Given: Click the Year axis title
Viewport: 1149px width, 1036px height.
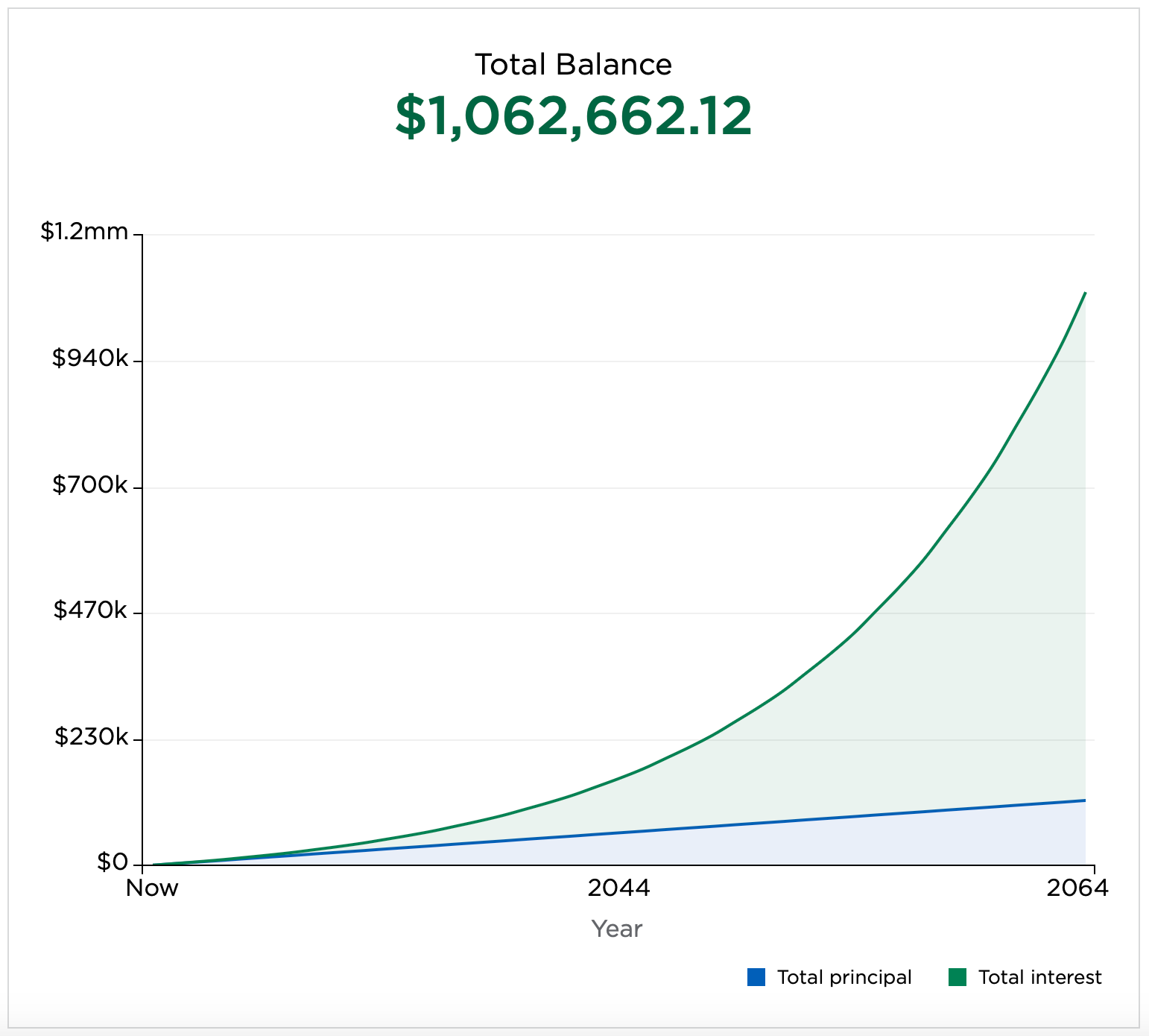Looking at the screenshot, I should (617, 929).
